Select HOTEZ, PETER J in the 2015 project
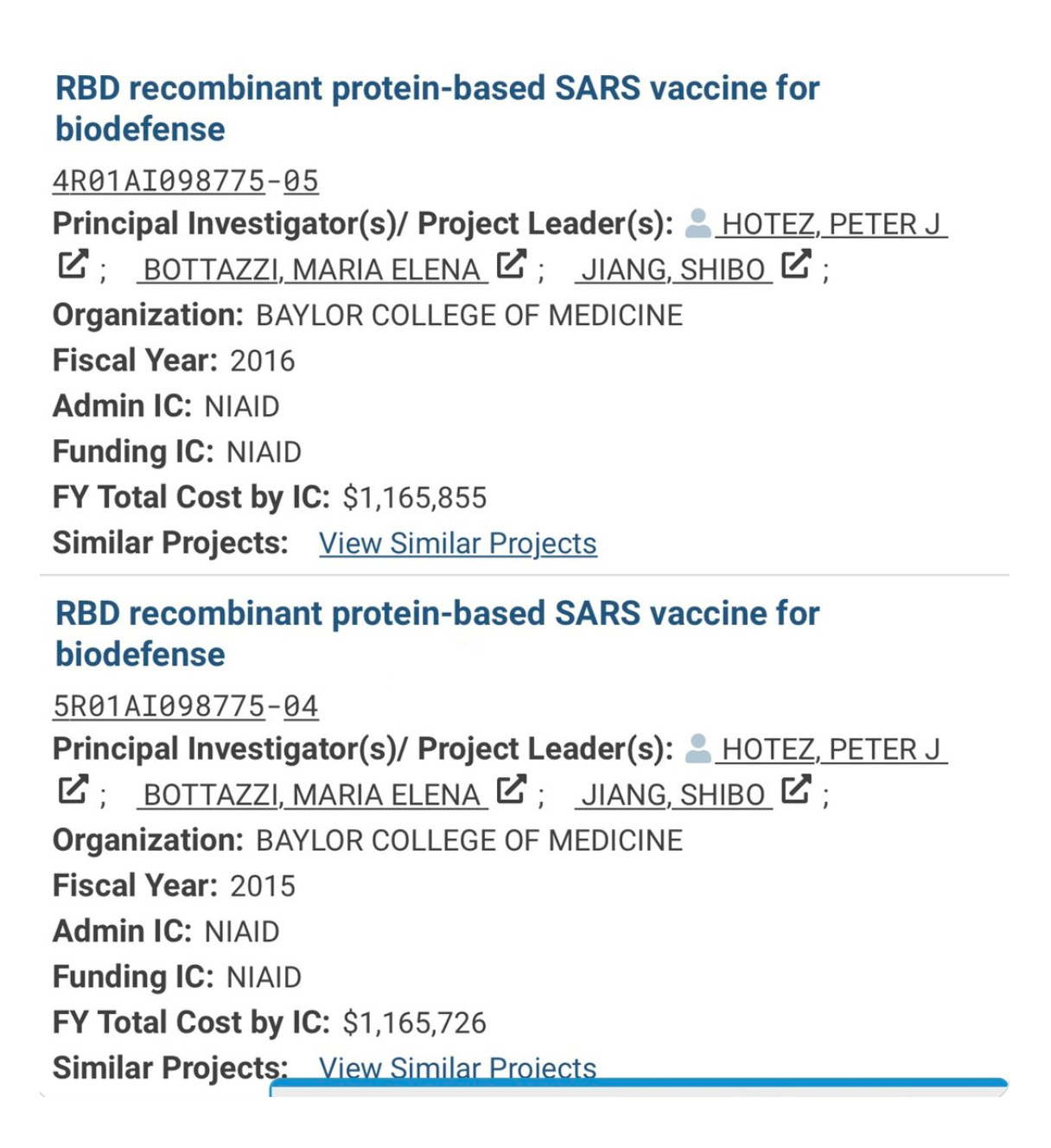 831,749
